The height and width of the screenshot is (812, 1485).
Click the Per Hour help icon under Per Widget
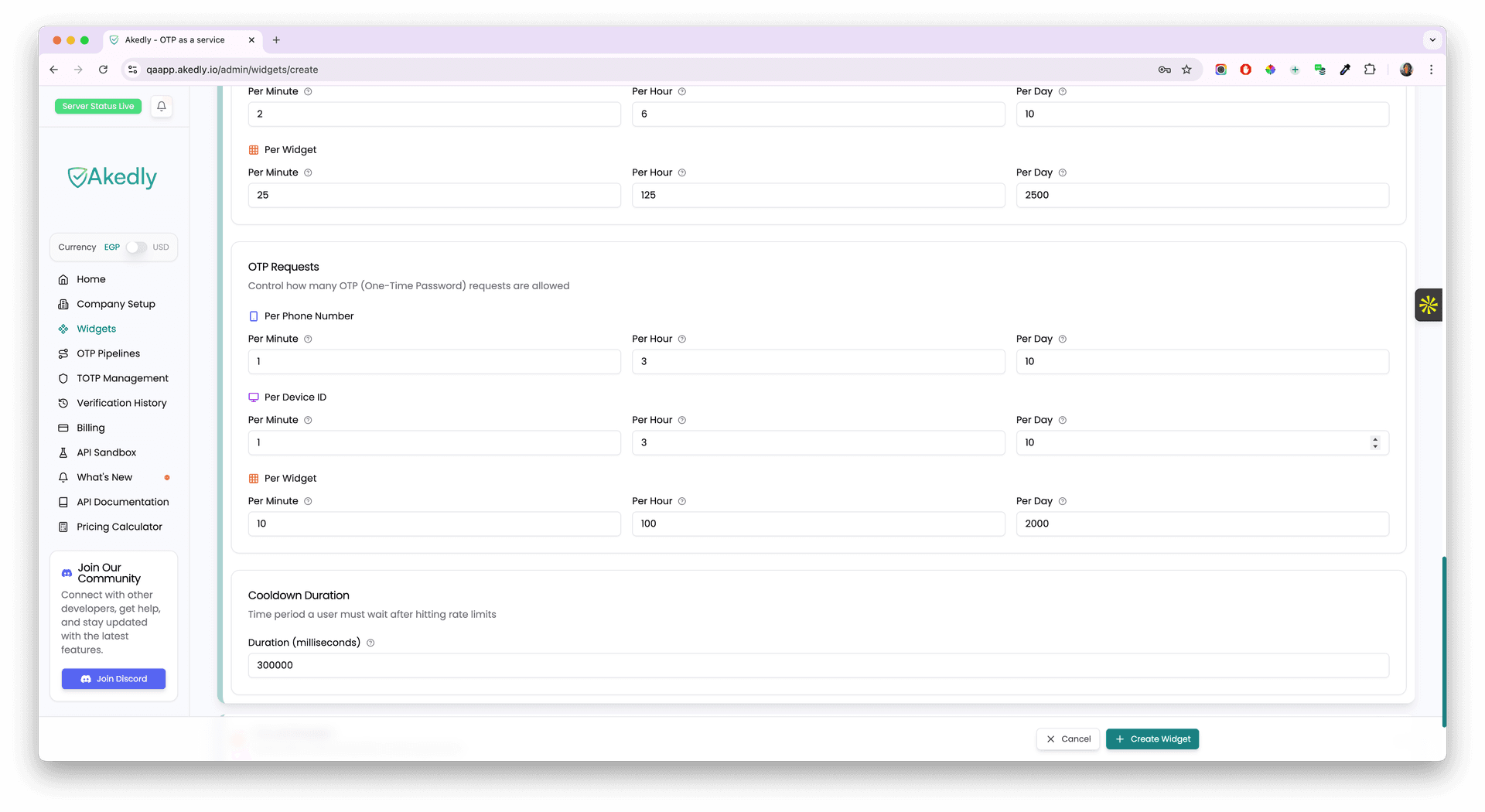pos(681,501)
